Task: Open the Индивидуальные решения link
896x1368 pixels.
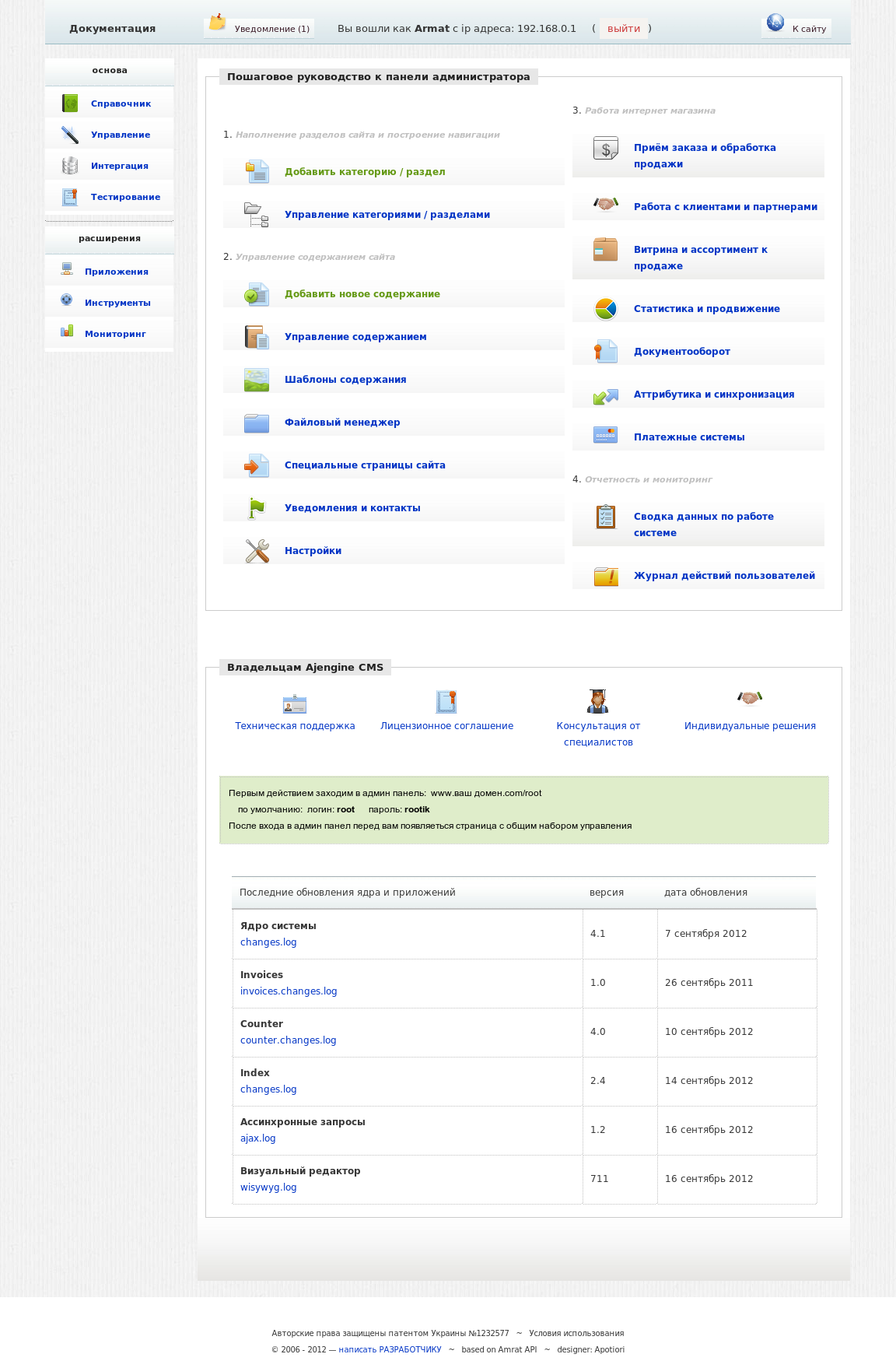Action: [750, 726]
